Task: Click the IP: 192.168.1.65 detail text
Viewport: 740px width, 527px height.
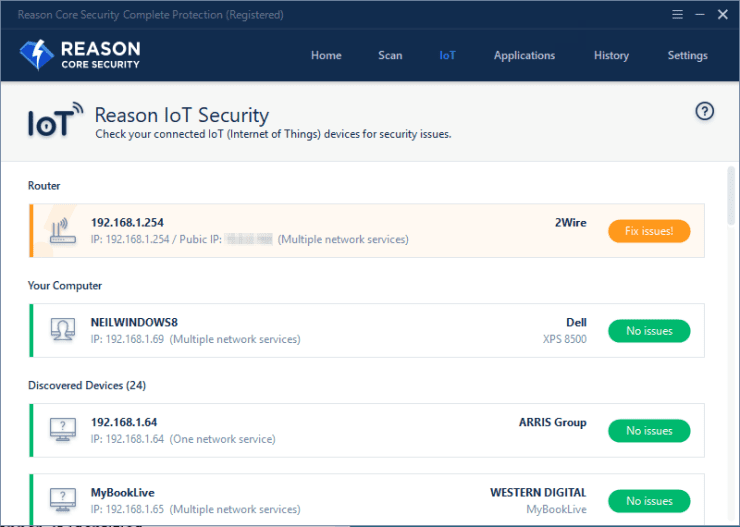Action: coord(127,509)
